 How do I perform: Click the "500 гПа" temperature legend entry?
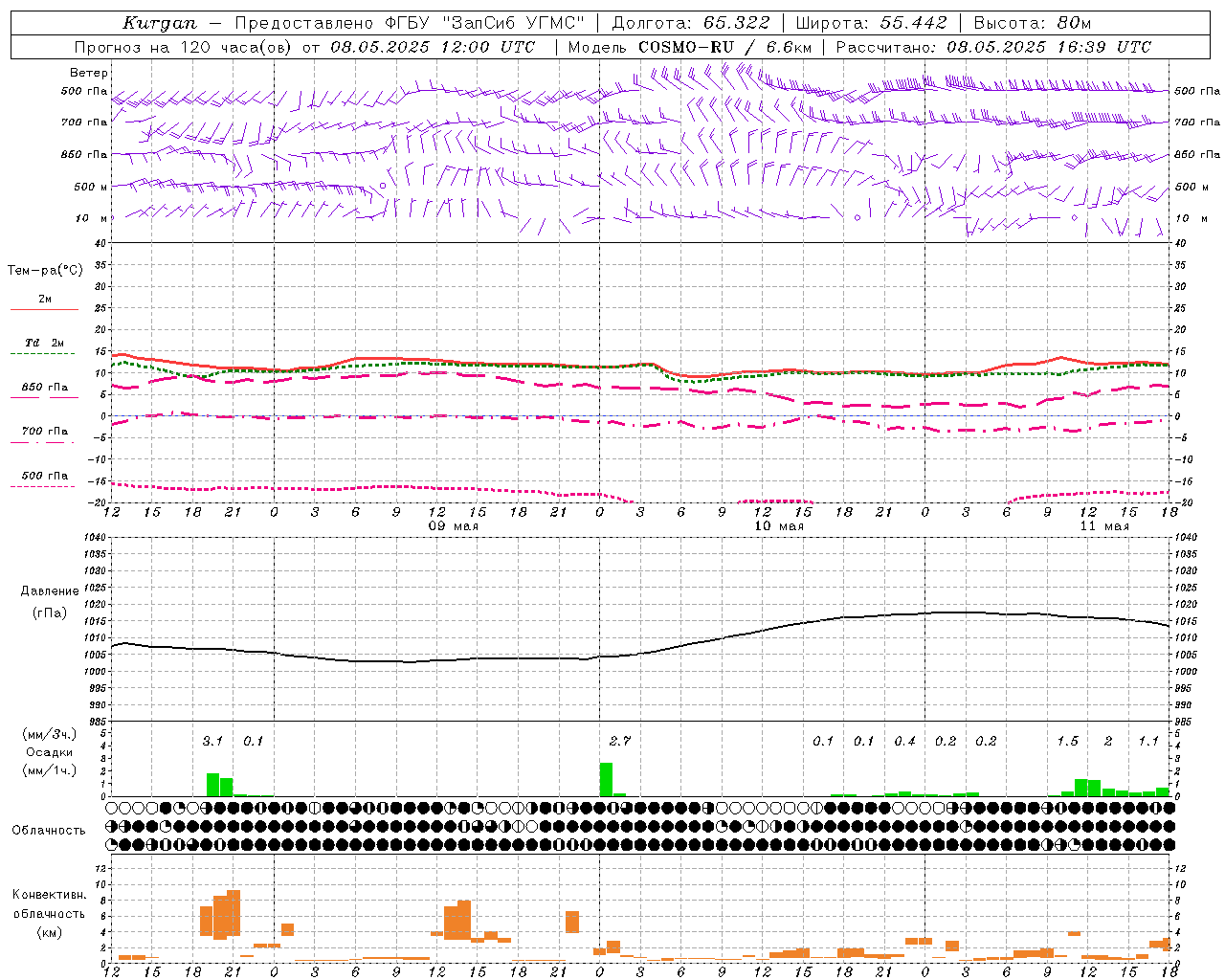tap(45, 476)
